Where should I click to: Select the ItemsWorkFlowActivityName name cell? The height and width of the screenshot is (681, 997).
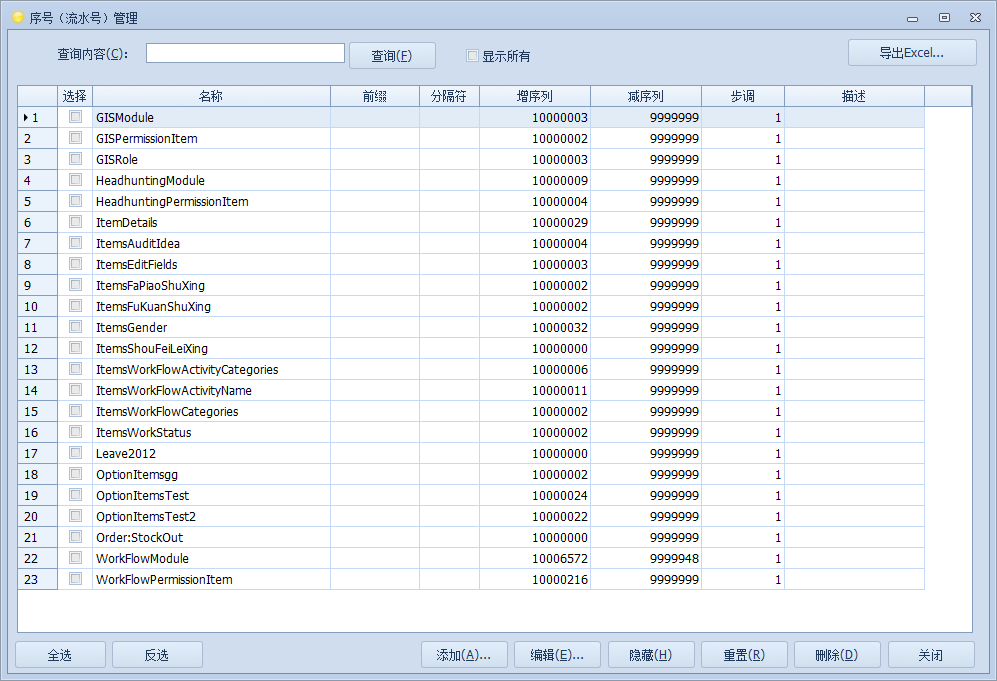point(211,390)
